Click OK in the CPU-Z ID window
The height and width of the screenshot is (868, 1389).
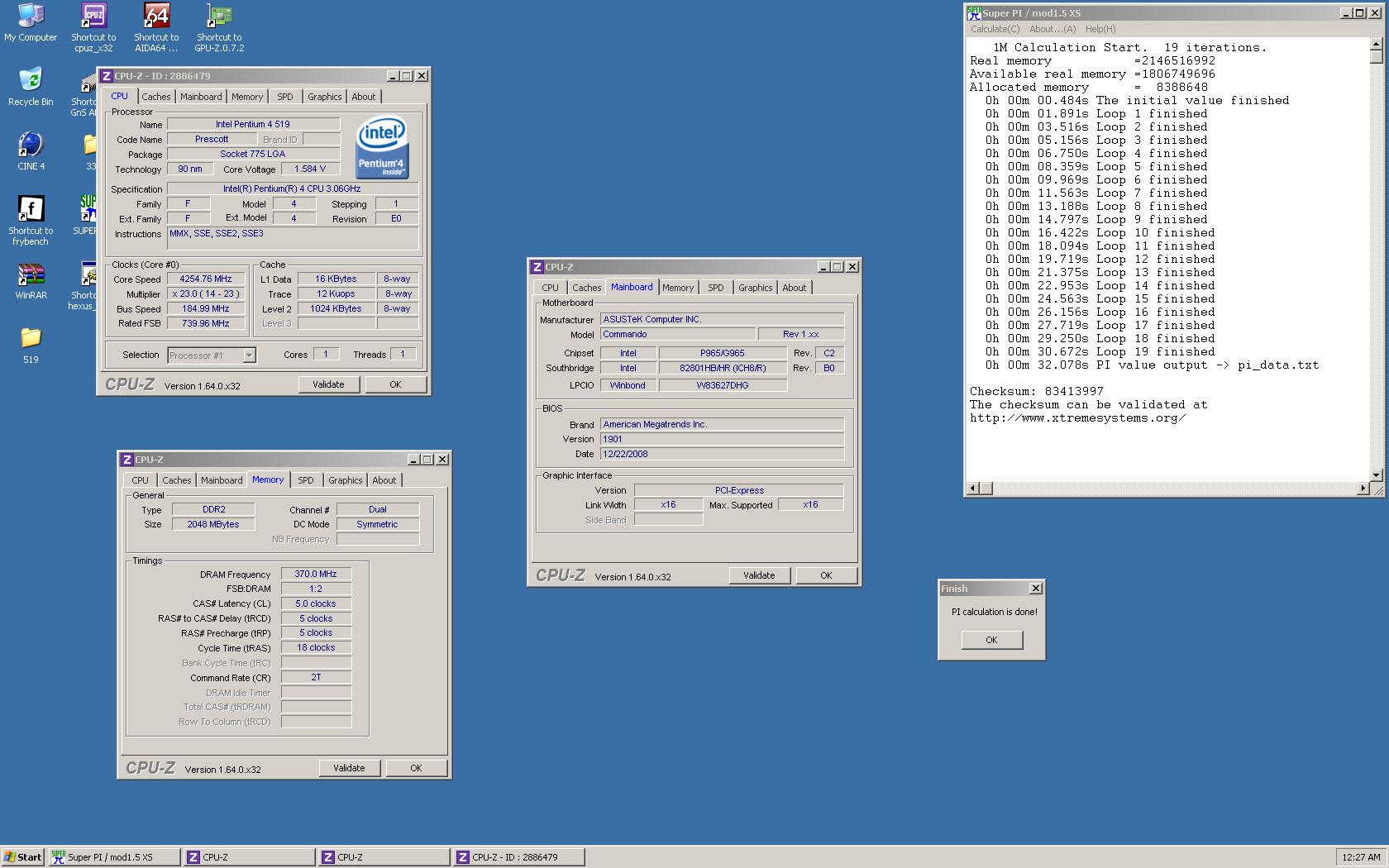tap(395, 384)
